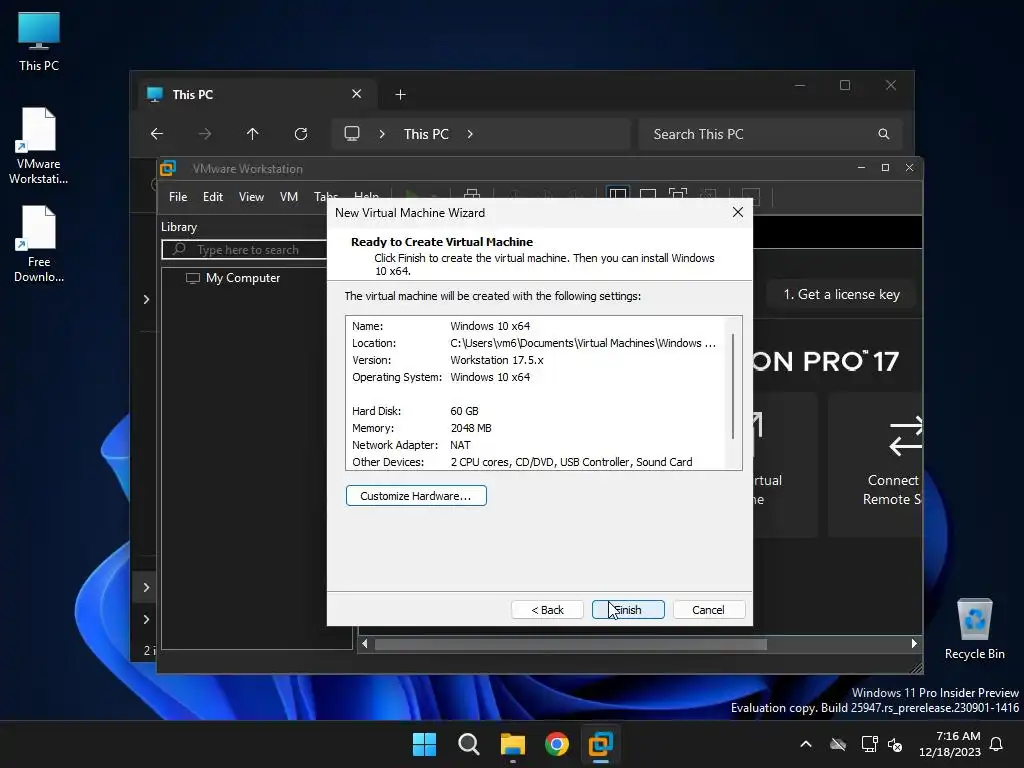Expand the top navigation pane chevron in Explorer
Screen dimensions: 1024x768
tap(146, 299)
